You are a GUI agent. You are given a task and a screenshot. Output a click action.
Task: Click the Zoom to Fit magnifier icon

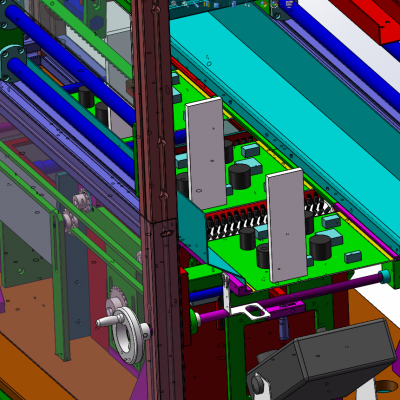click(174, 4)
